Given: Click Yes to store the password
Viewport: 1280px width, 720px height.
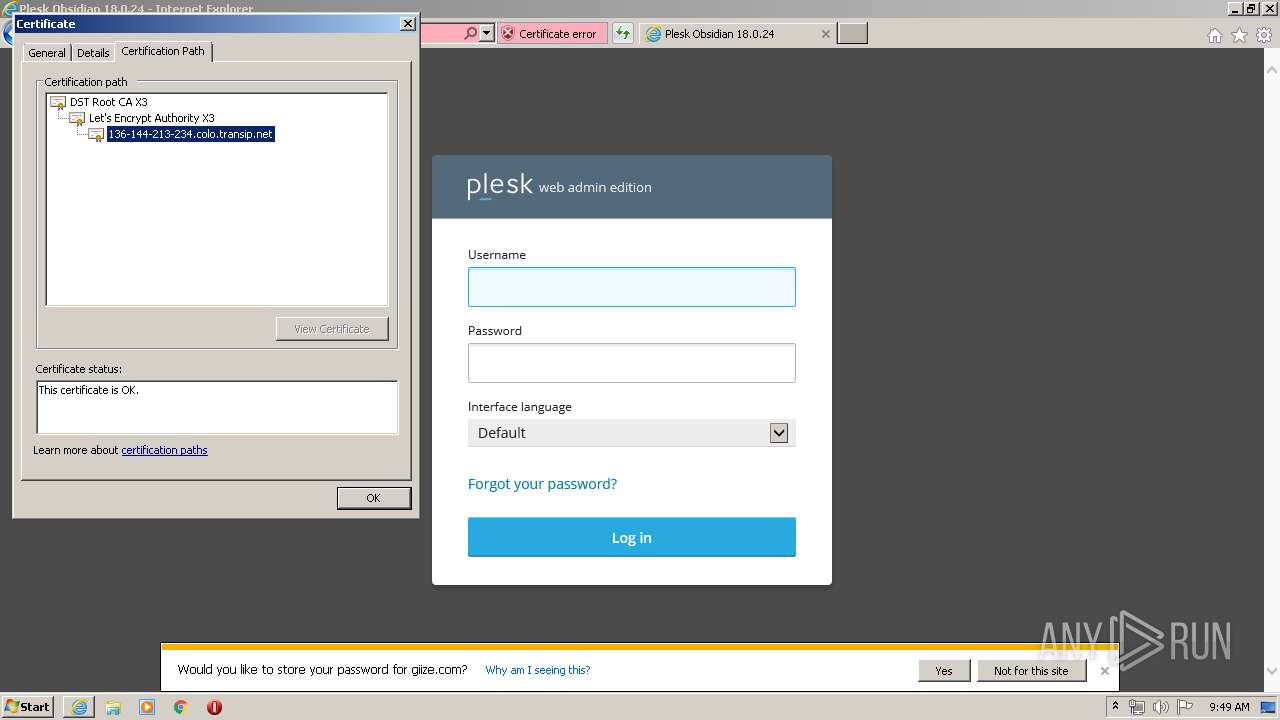Looking at the screenshot, I should pyautogui.click(x=944, y=671).
